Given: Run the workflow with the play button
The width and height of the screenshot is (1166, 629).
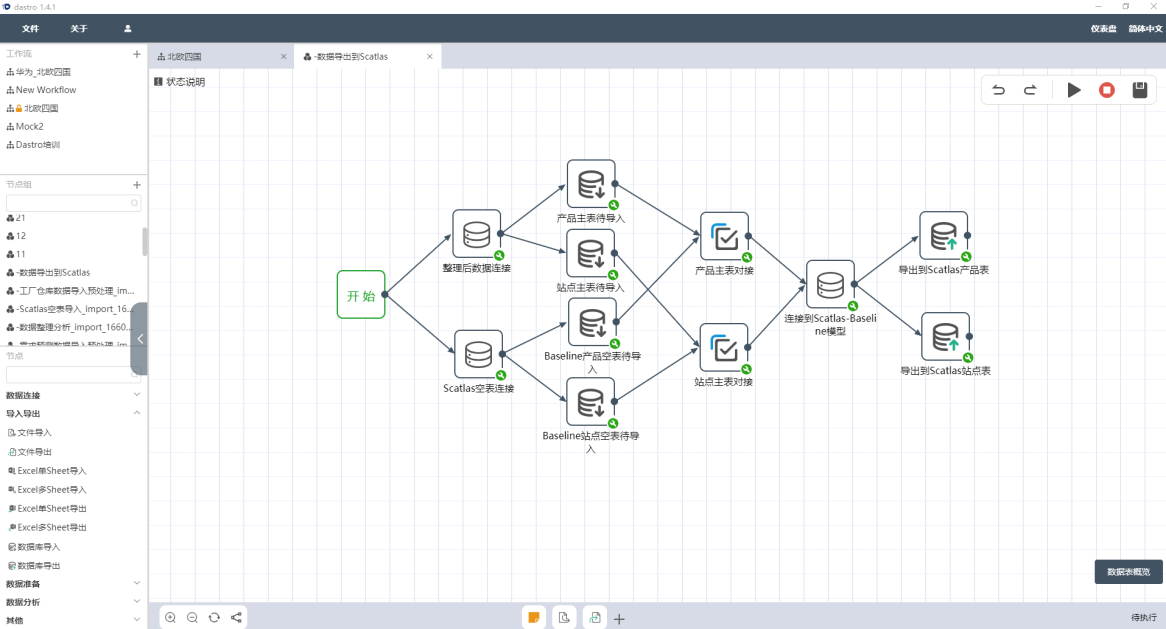Looking at the screenshot, I should pyautogui.click(x=1074, y=90).
